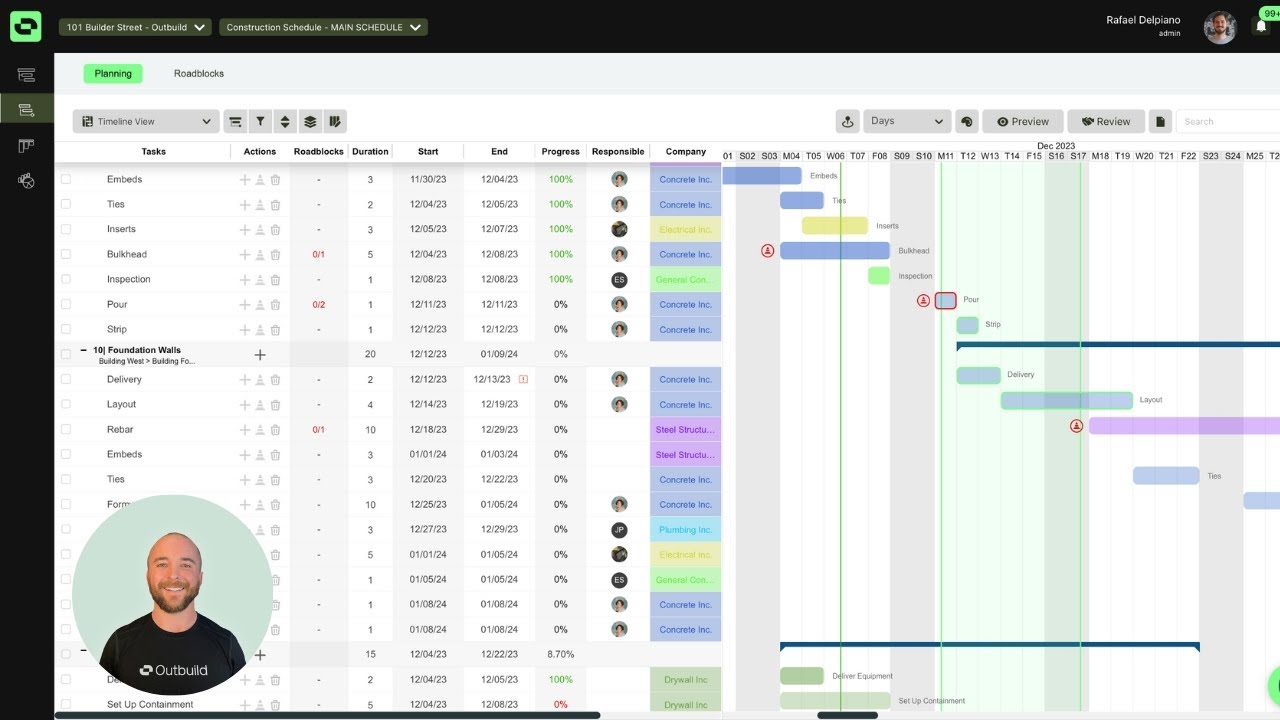1280x720 pixels.
Task: Open the 101 Builder Street project dropdown
Action: [135, 27]
